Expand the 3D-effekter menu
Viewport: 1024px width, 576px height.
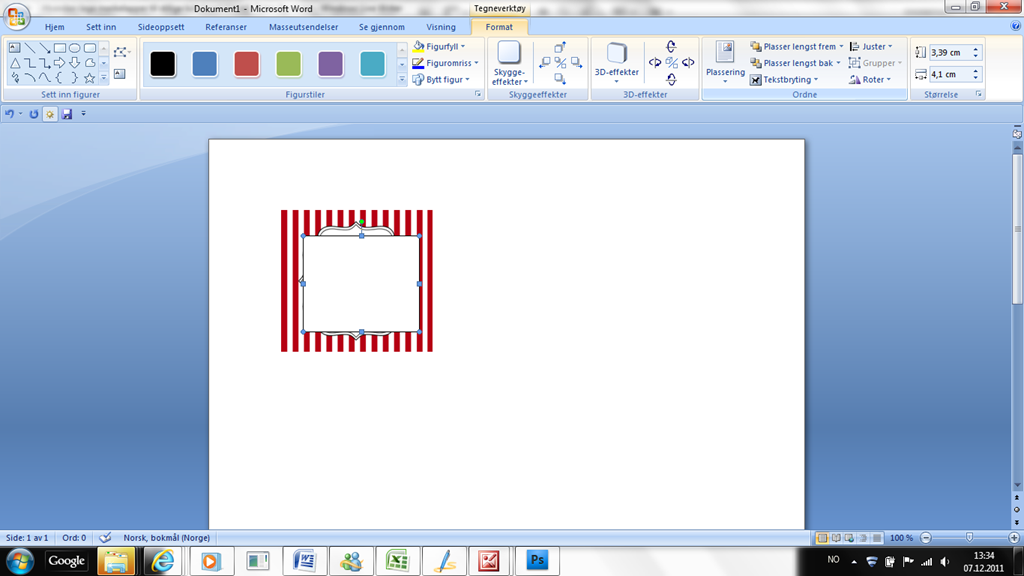click(x=616, y=63)
